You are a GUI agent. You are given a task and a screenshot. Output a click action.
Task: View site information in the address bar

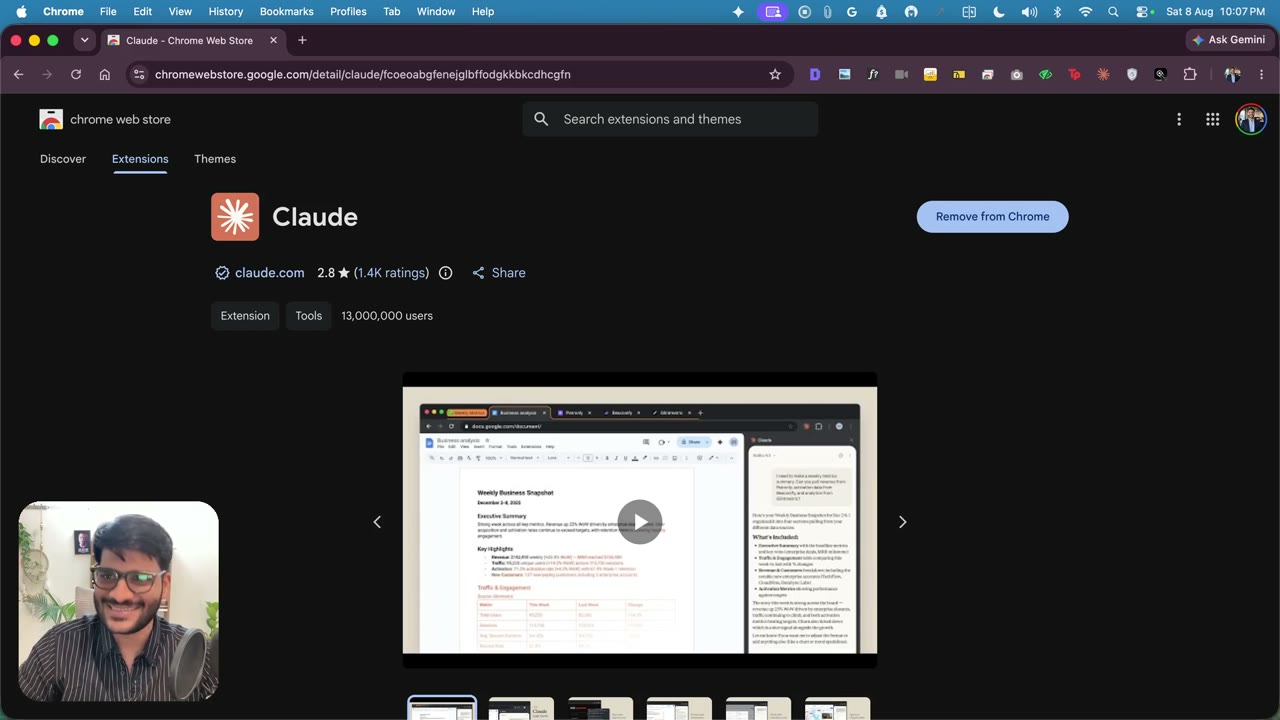(139, 74)
